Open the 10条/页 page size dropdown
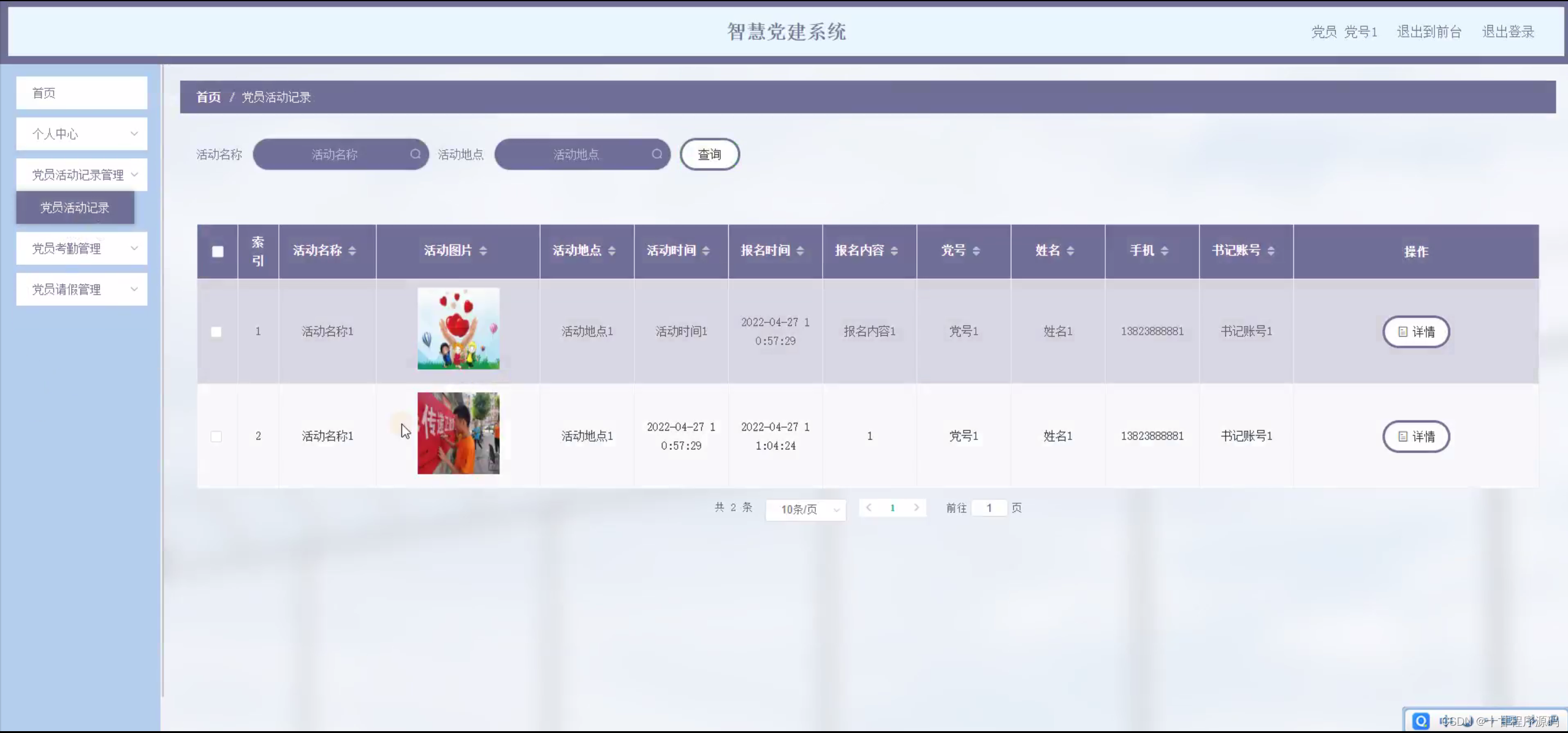Viewport: 1568px width, 733px height. (805, 509)
